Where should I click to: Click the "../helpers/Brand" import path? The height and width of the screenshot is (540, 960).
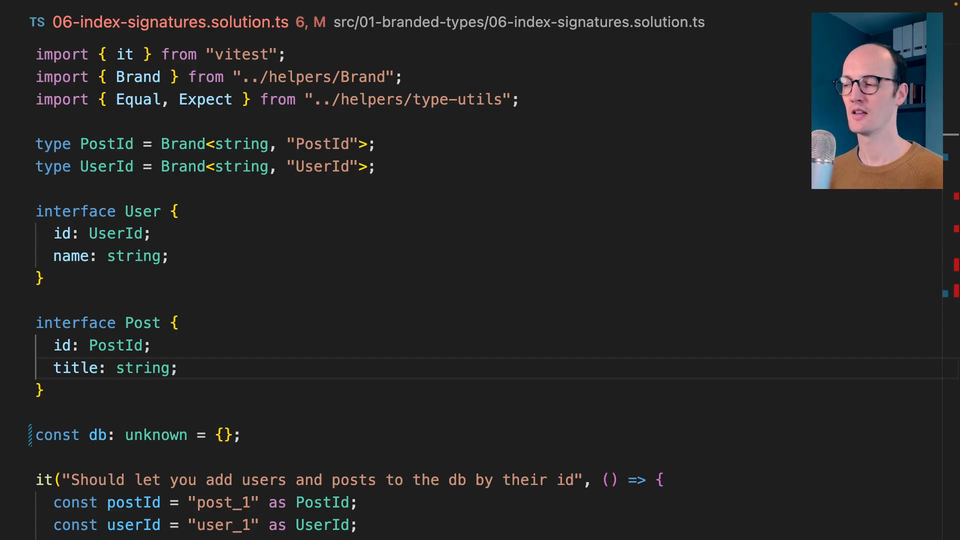tap(317, 77)
